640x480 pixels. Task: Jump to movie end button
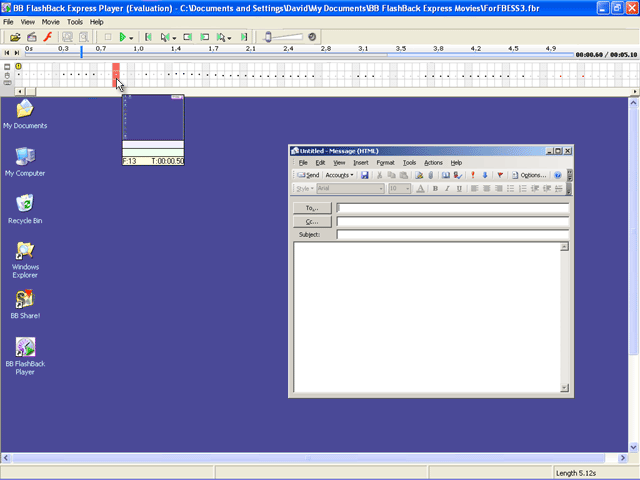coord(244,37)
